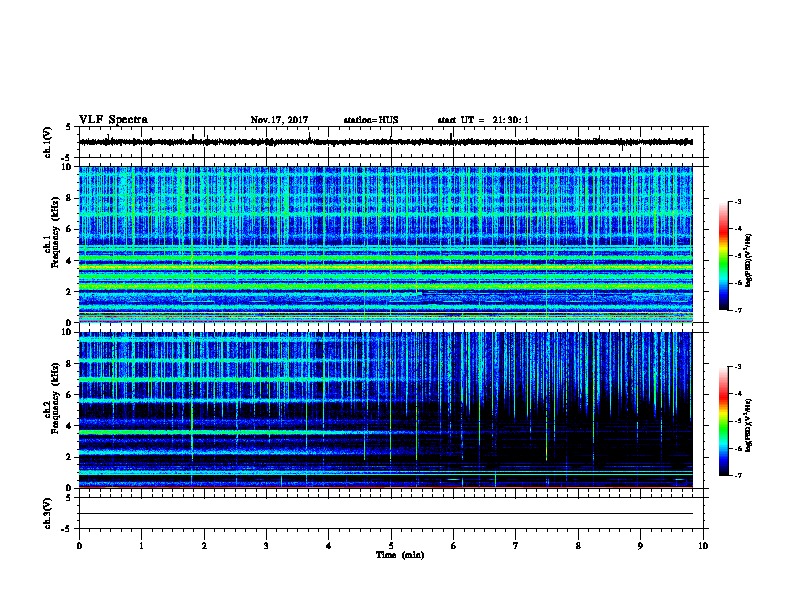Click the ch.1 color bar "-5" tick value
This screenshot has height=612, width=792.
click(738, 256)
